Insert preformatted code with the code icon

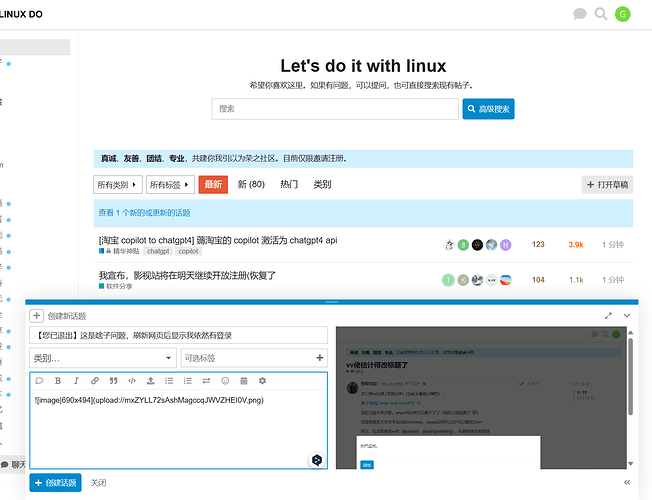(x=132, y=381)
